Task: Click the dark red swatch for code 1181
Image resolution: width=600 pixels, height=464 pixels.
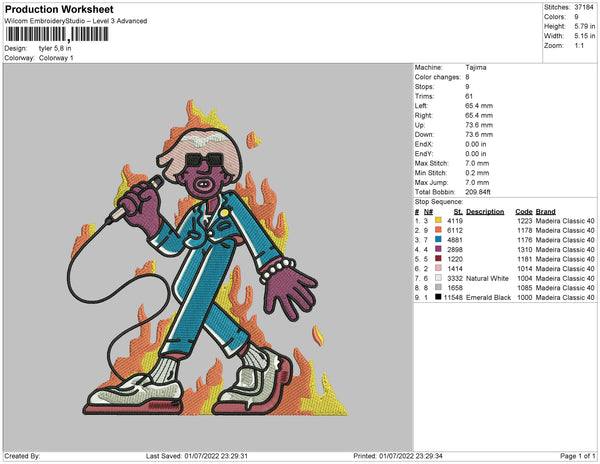Action: [x=439, y=259]
